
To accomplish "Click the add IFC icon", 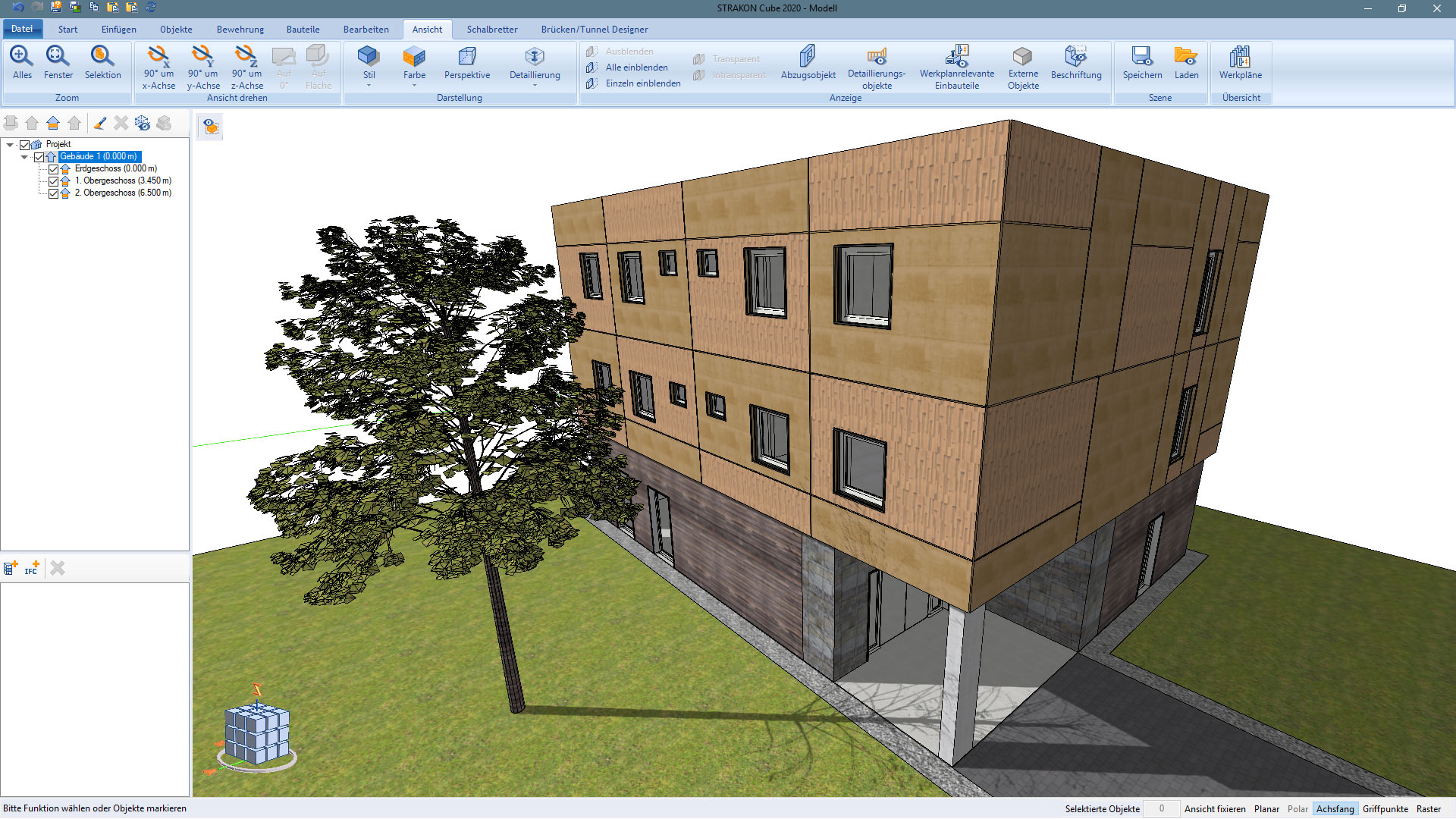I will (x=32, y=568).
